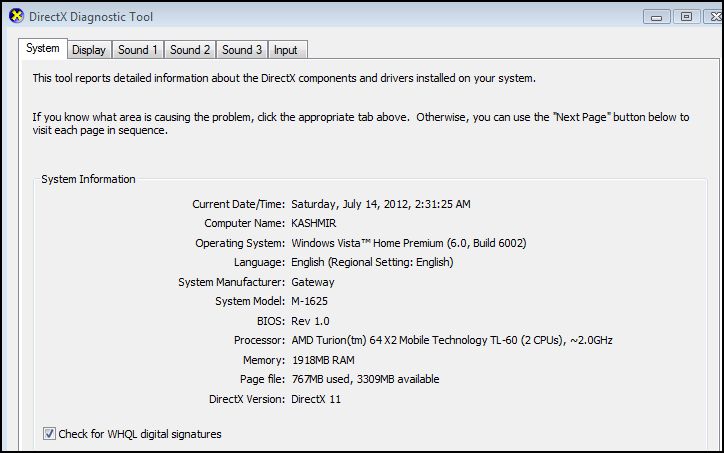The height and width of the screenshot is (453, 724).
Task: Click the Gateway manufacturer value
Action: [313, 282]
